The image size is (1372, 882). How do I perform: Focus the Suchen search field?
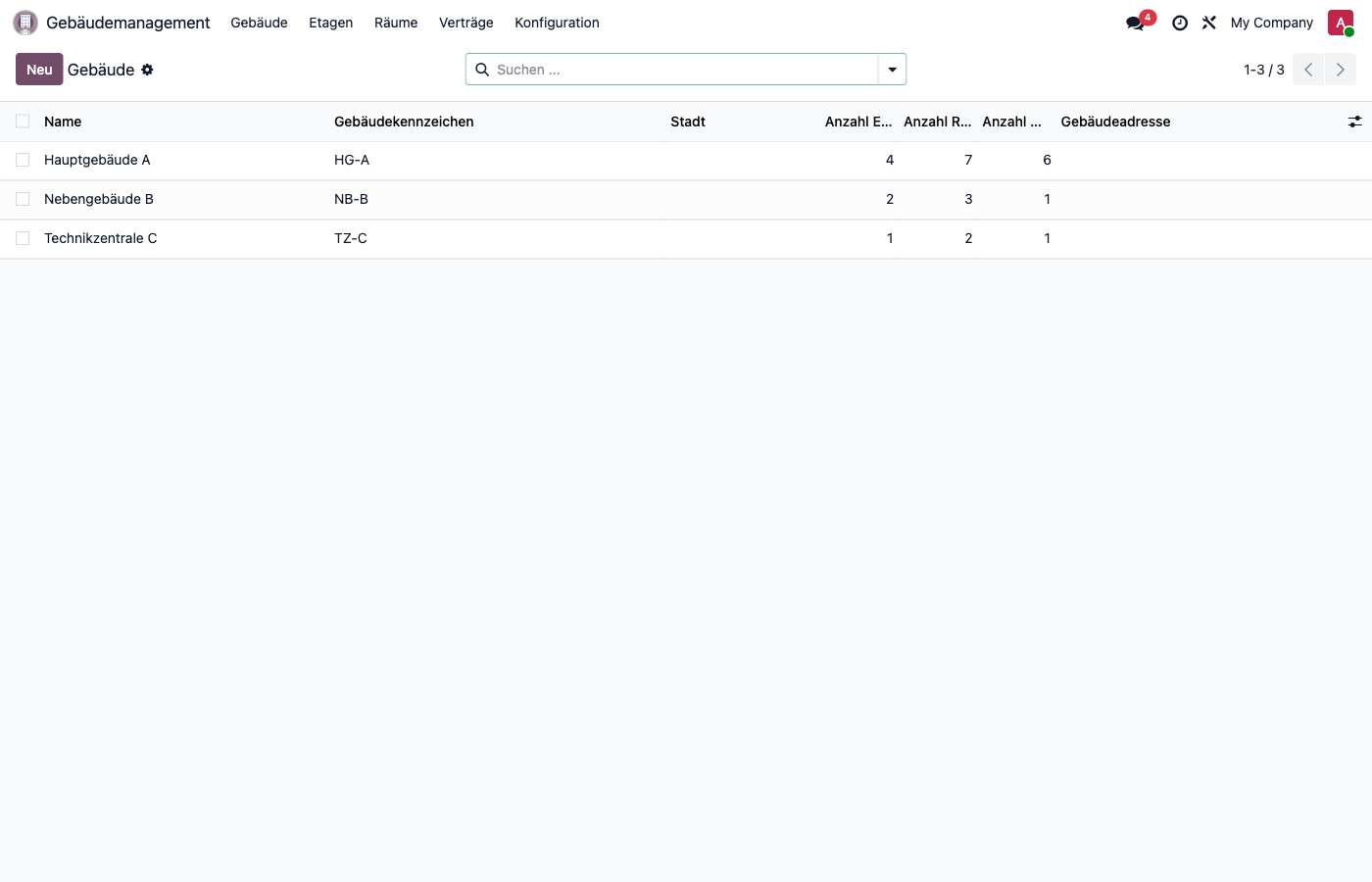tap(686, 70)
